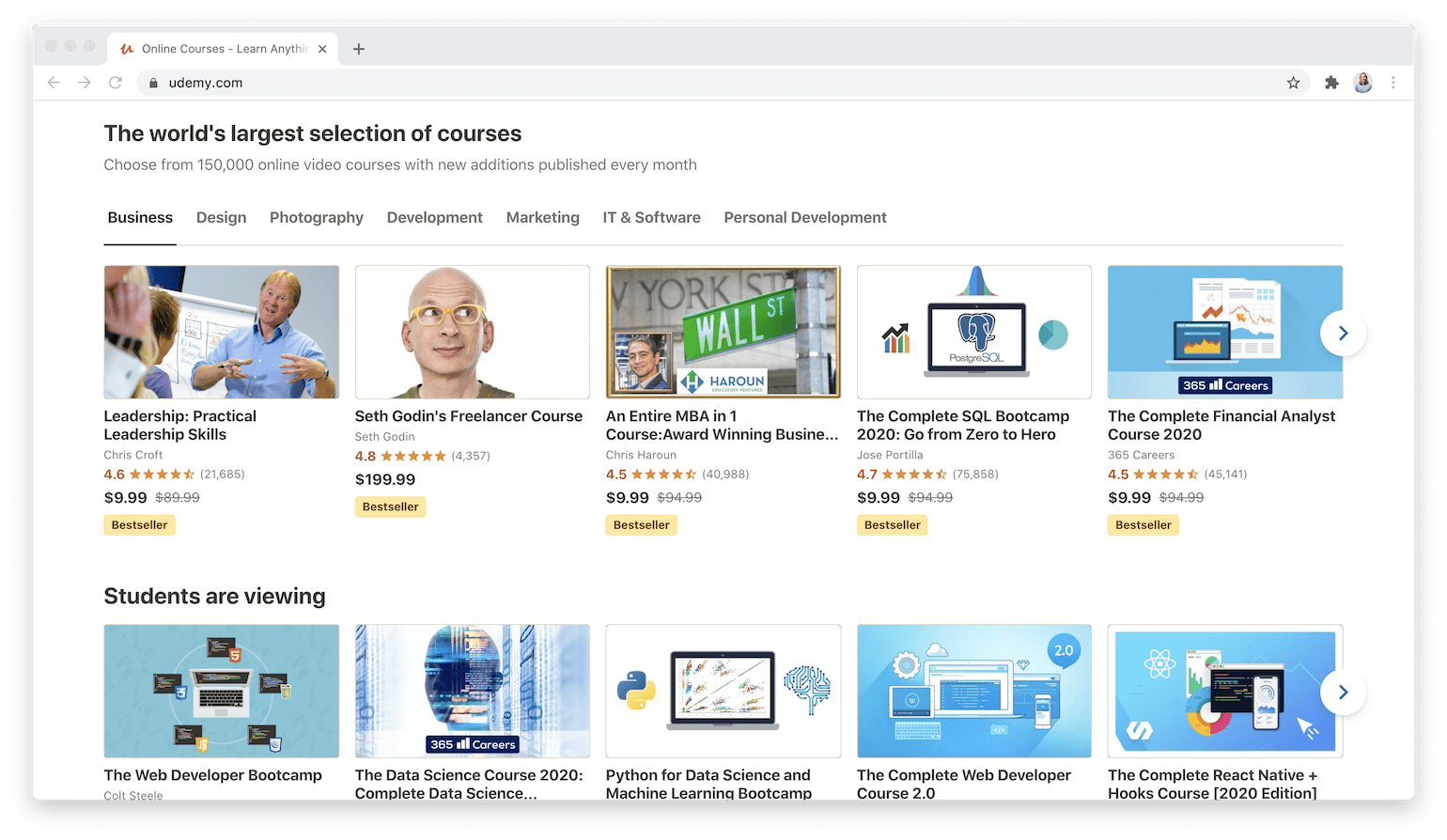1447x840 pixels.
Task: Click the Udemy favicon on the tab
Action: 127,49
